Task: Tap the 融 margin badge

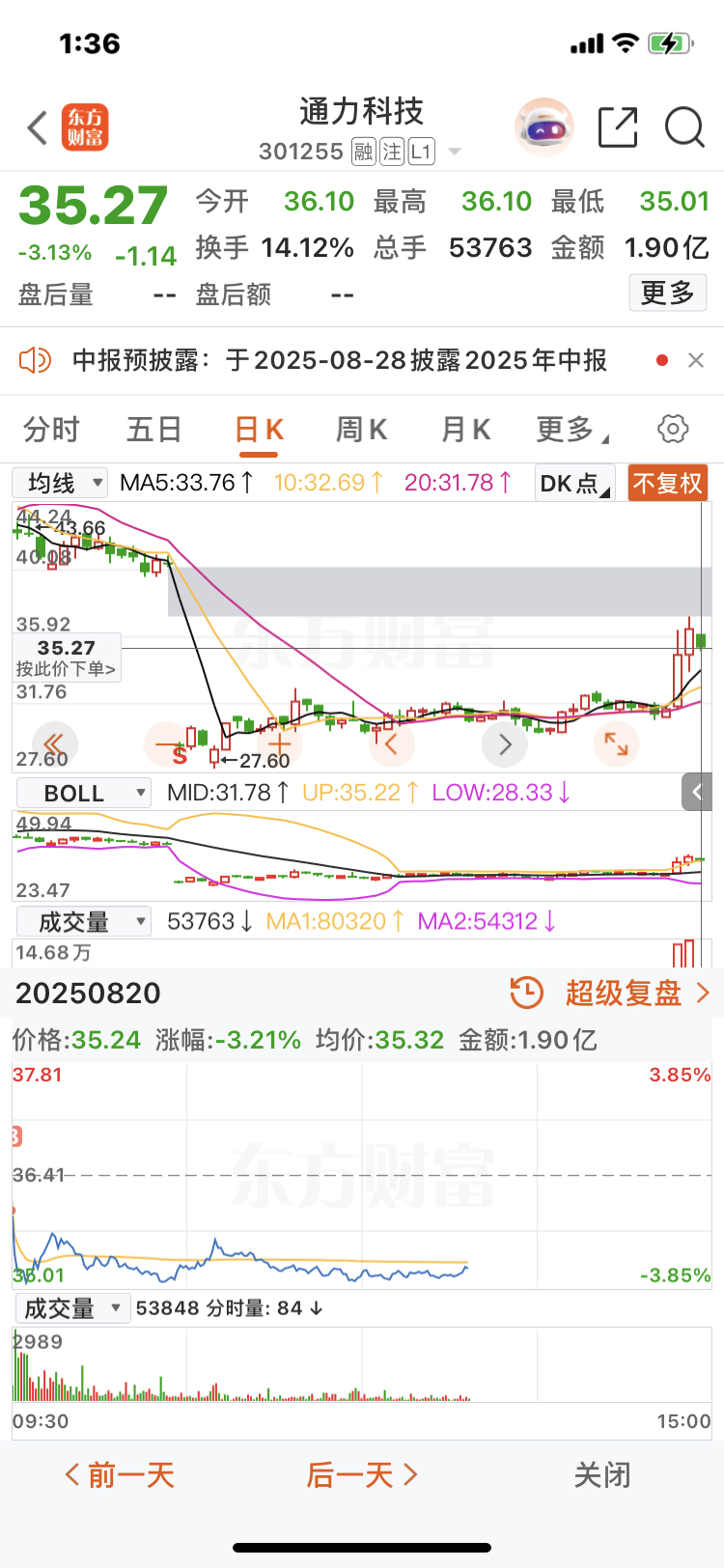Action: (363, 152)
